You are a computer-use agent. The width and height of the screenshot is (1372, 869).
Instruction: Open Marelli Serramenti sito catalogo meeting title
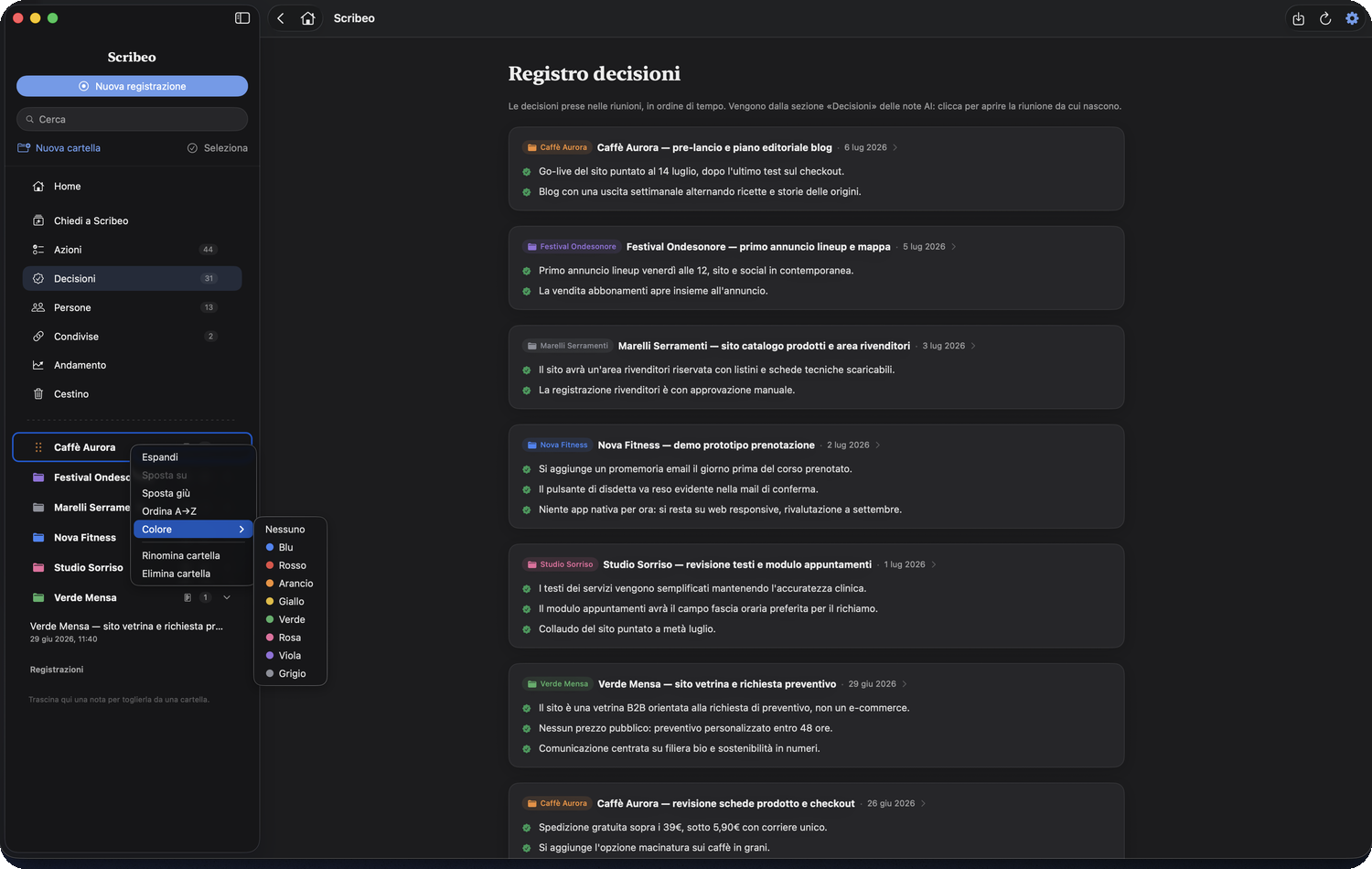pyautogui.click(x=764, y=346)
